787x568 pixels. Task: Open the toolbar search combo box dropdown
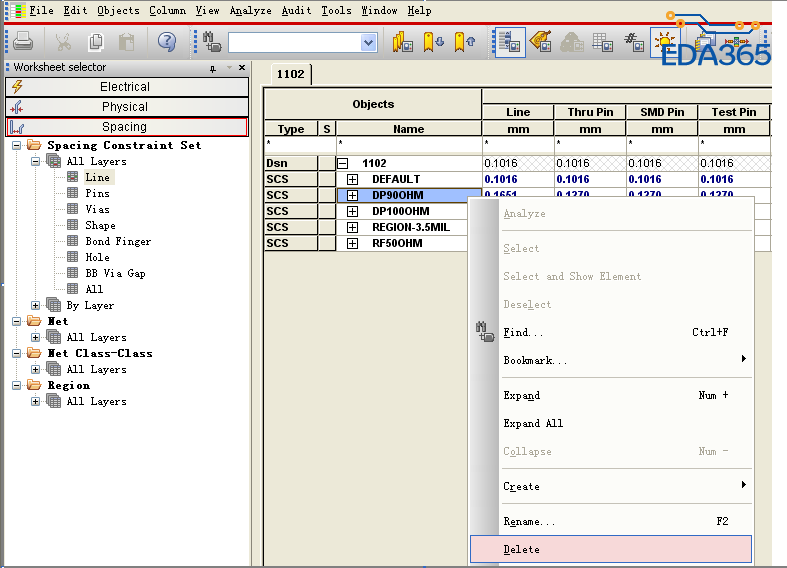[368, 42]
